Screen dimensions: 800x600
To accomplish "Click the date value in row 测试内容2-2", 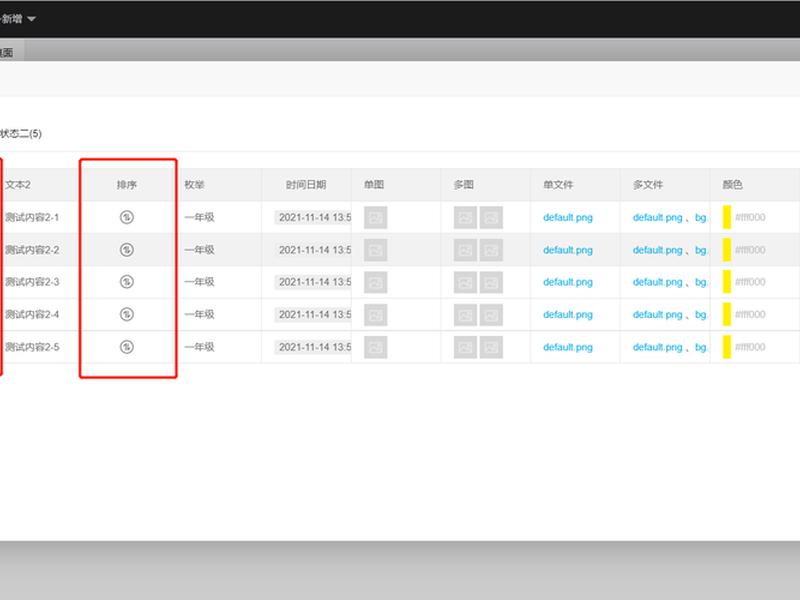I will (314, 250).
